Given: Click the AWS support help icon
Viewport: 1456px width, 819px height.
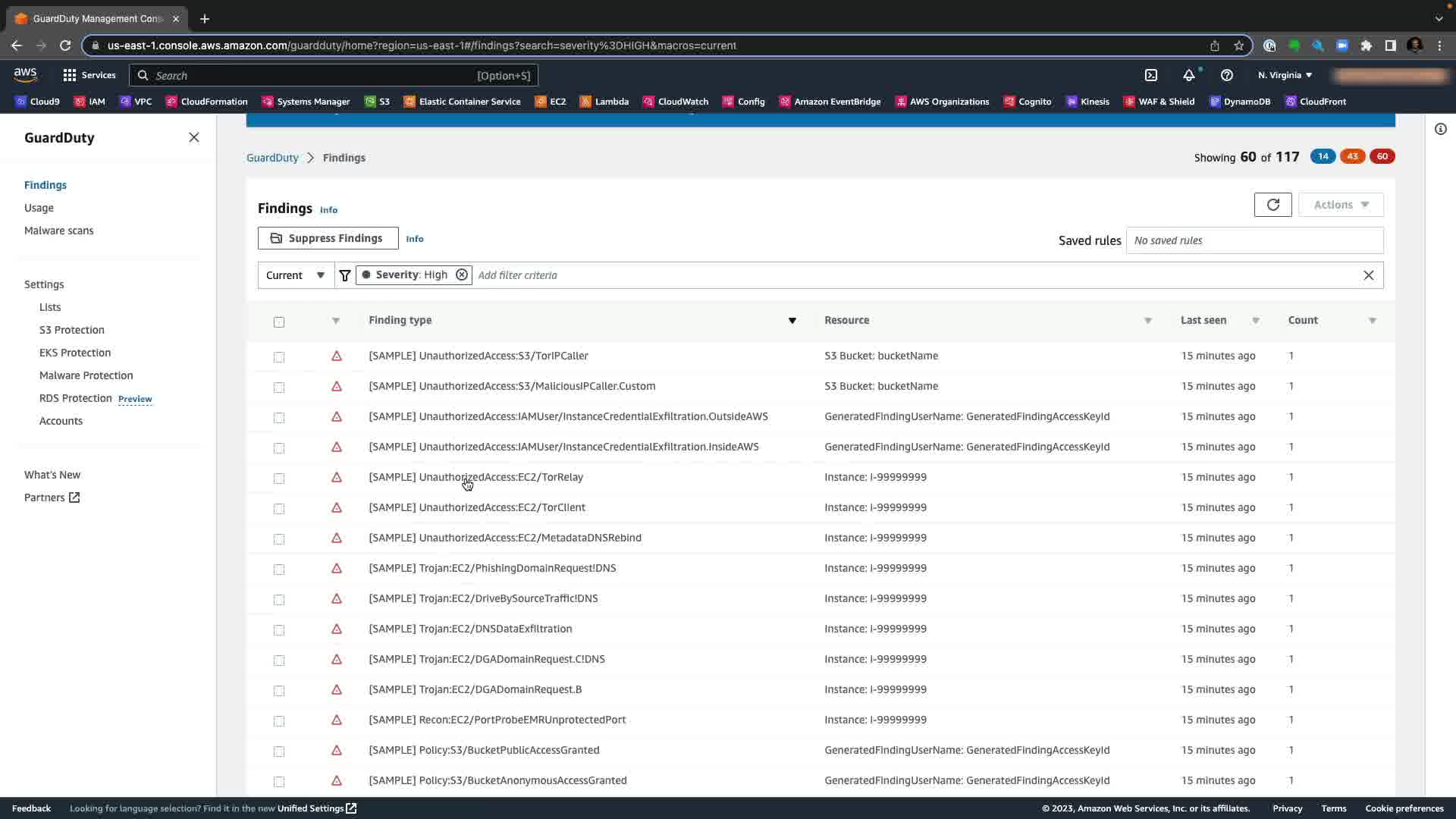Looking at the screenshot, I should tap(1226, 75).
